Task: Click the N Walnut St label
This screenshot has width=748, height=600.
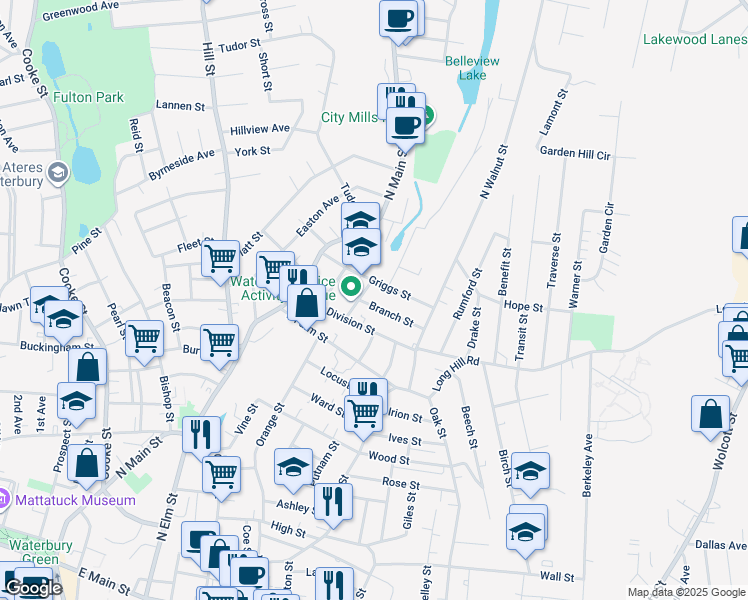Action: click(x=494, y=172)
